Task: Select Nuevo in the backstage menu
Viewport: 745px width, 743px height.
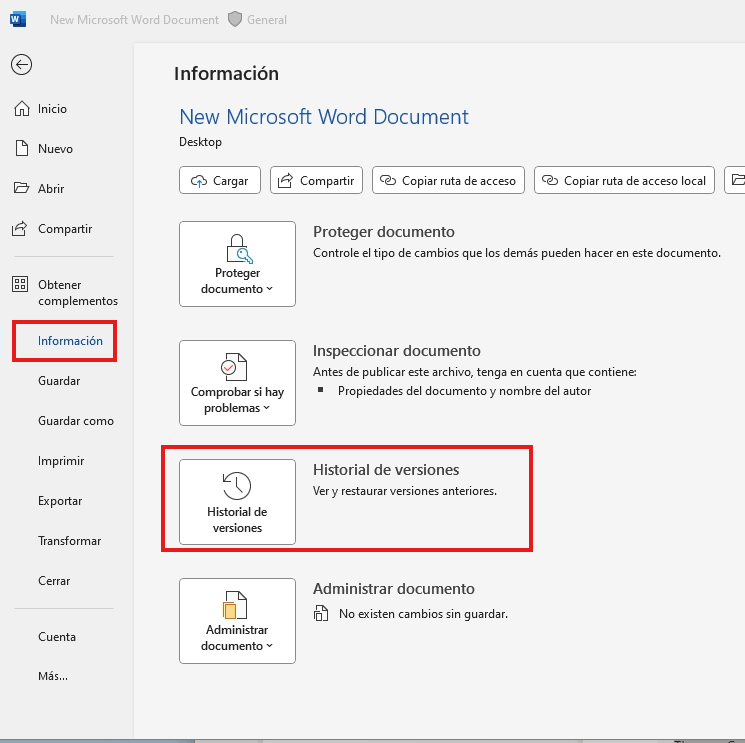Action: pos(56,149)
